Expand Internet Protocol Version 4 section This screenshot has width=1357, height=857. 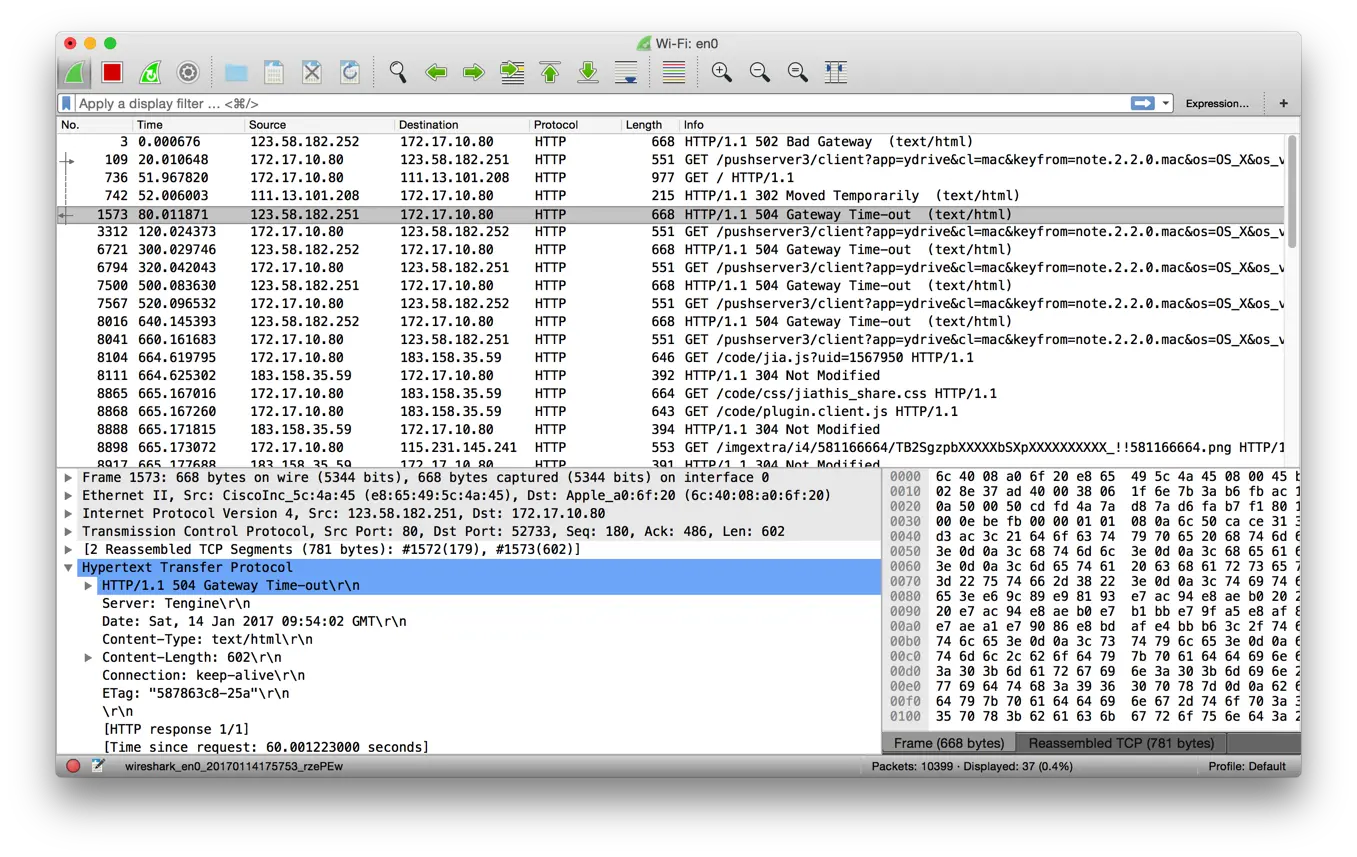click(68, 514)
